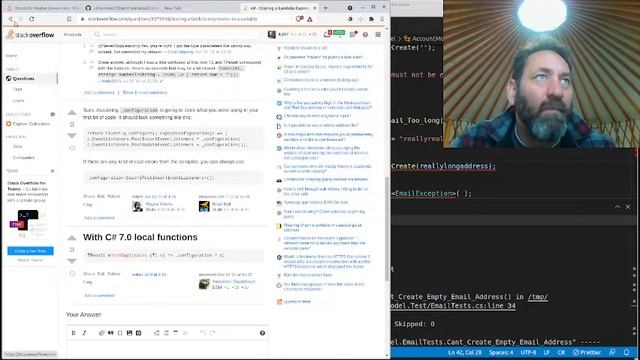Open the editor help icon in the answer toolbar
Image resolution: width=640 pixels, height=360 pixels.
[262, 333]
